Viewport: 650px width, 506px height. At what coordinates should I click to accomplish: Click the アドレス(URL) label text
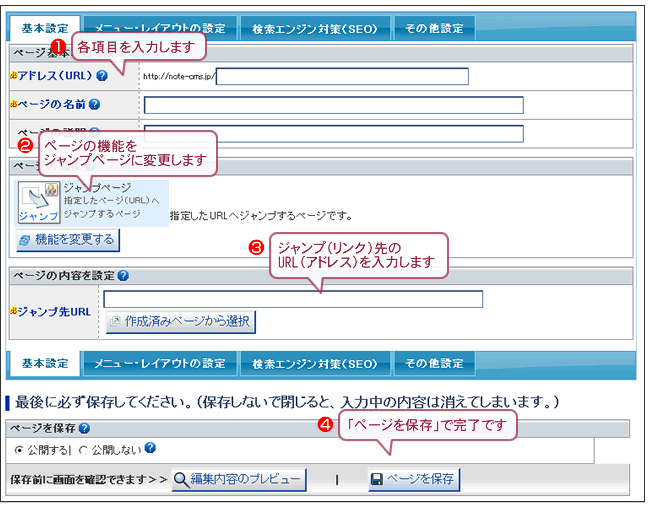click(55, 75)
